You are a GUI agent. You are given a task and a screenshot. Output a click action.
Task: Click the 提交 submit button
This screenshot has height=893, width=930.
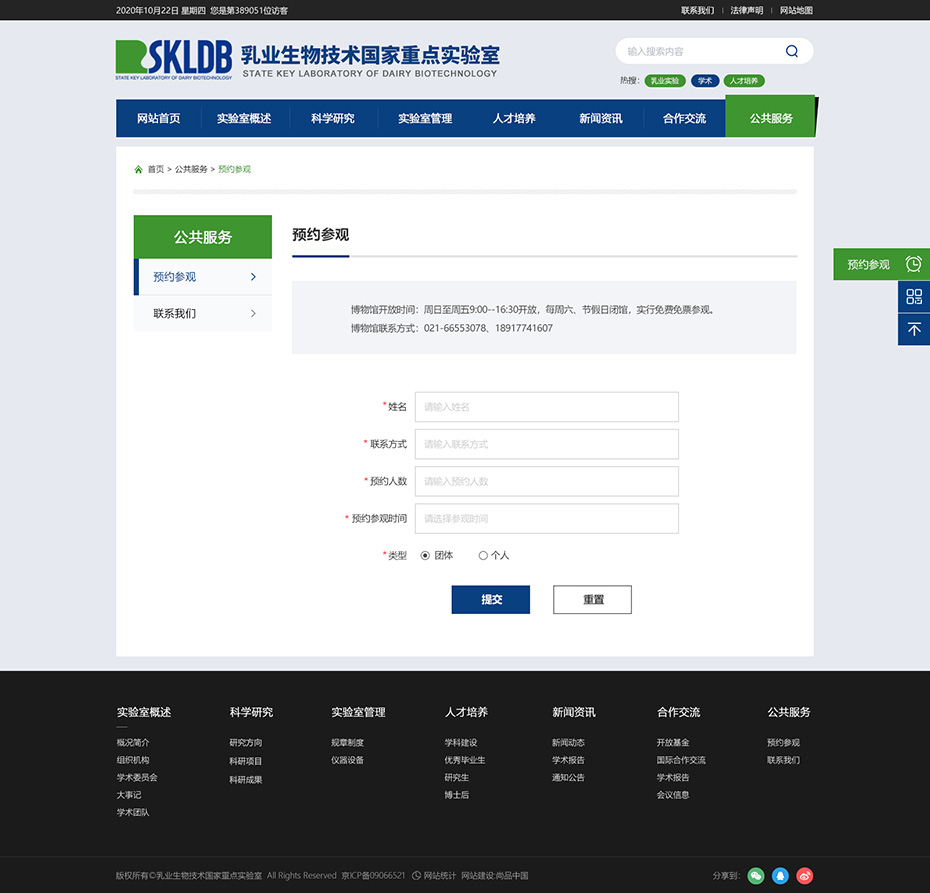[x=490, y=599]
